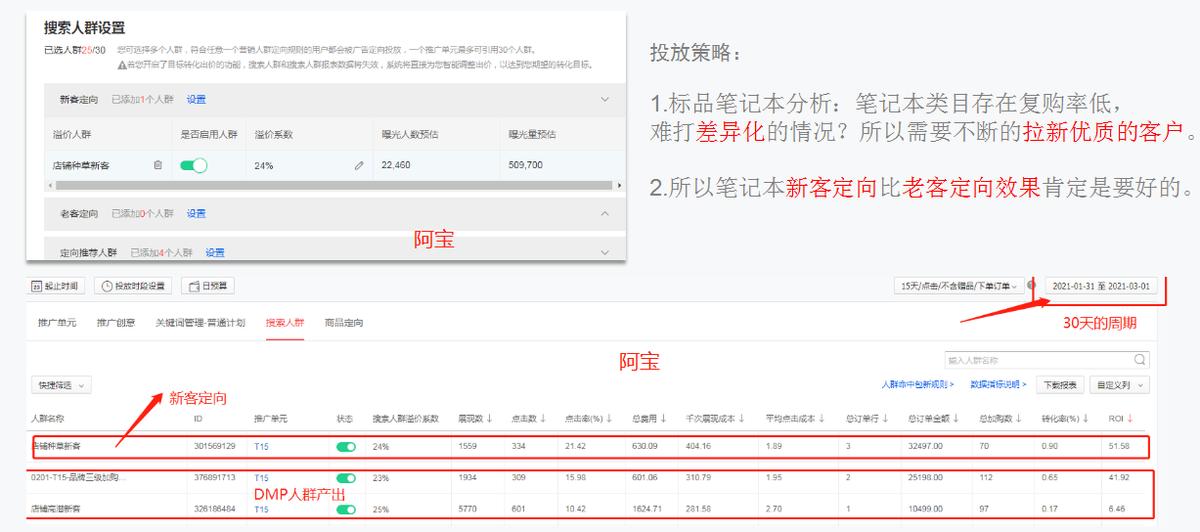Sort by 展现数 column arrow

click(x=489, y=418)
